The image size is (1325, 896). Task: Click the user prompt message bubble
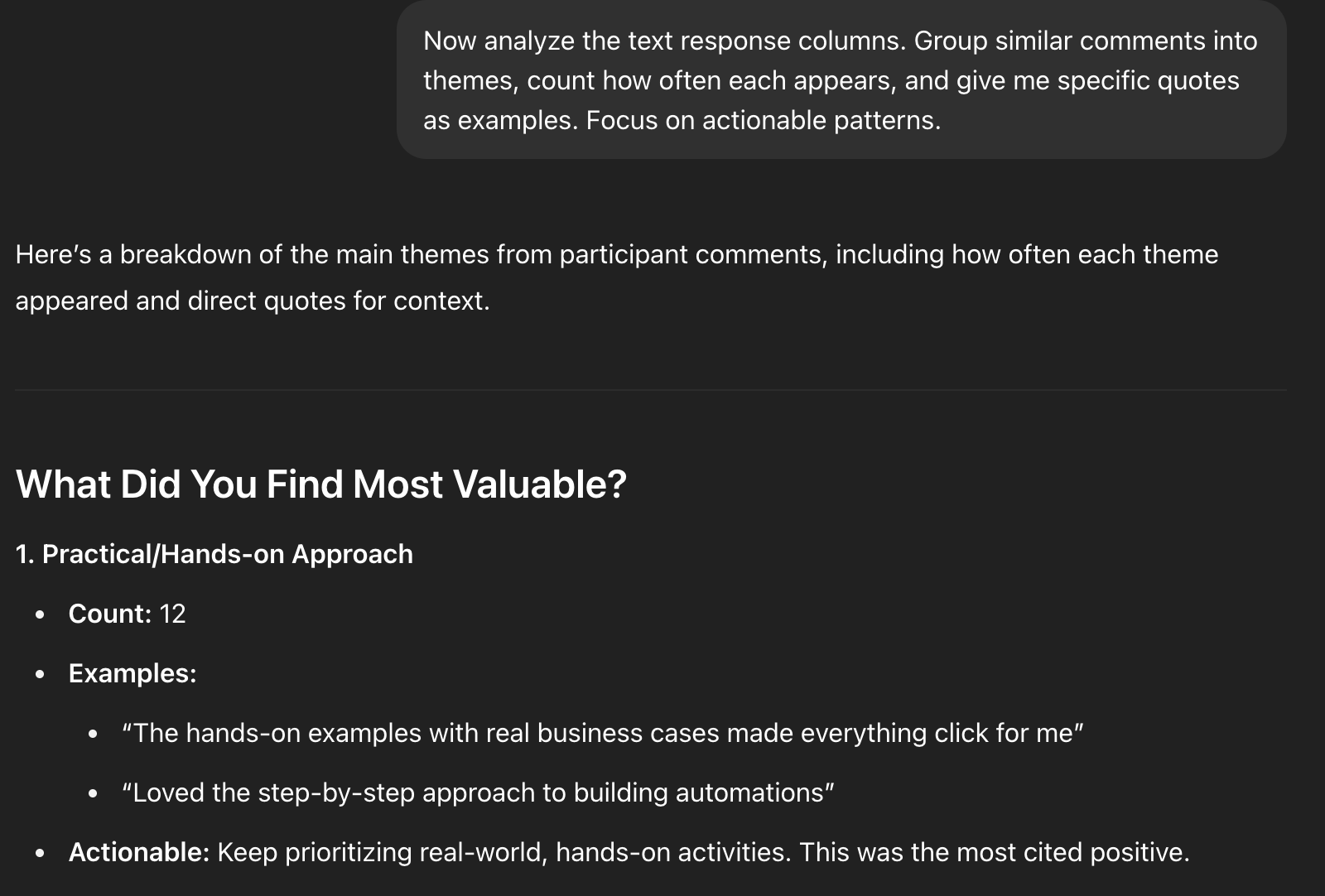[x=841, y=79]
